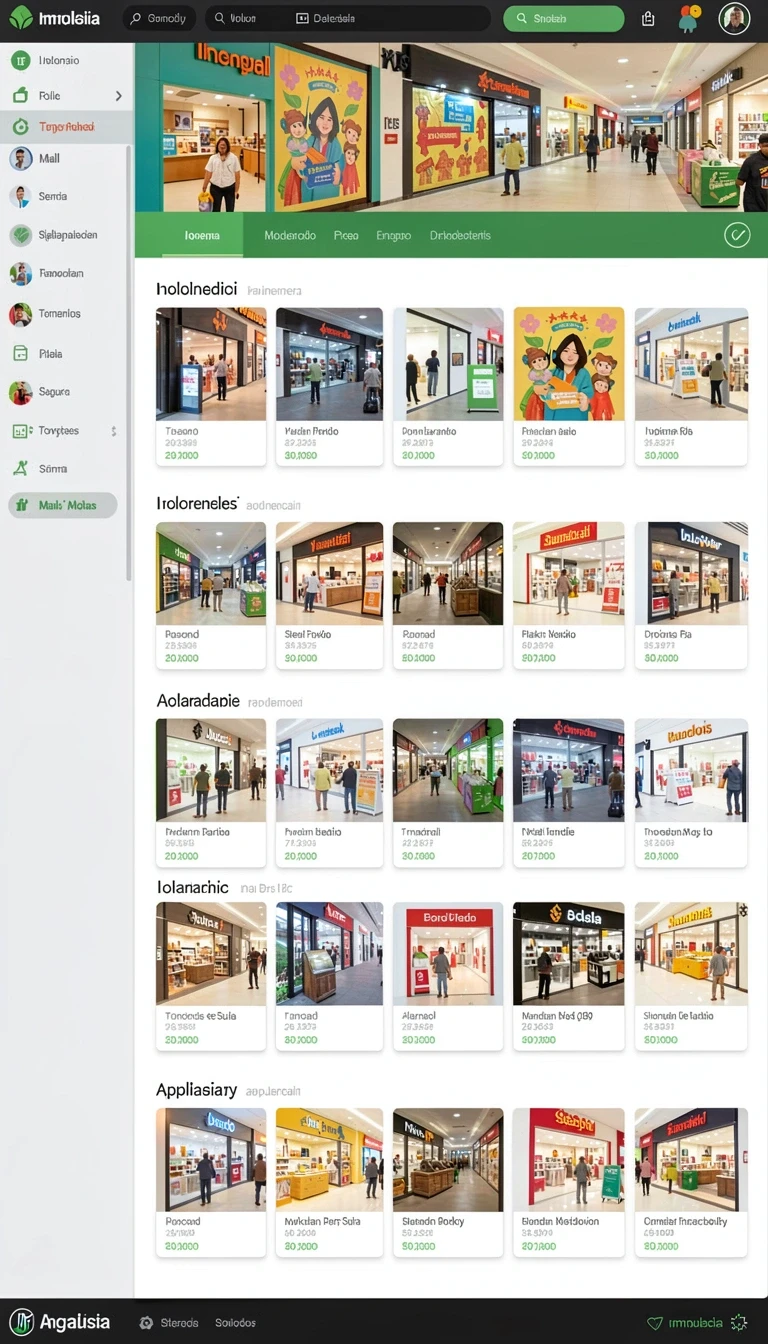768x1344 pixels.
Task: Click the Tovytees grid icon
Action: click(x=20, y=431)
